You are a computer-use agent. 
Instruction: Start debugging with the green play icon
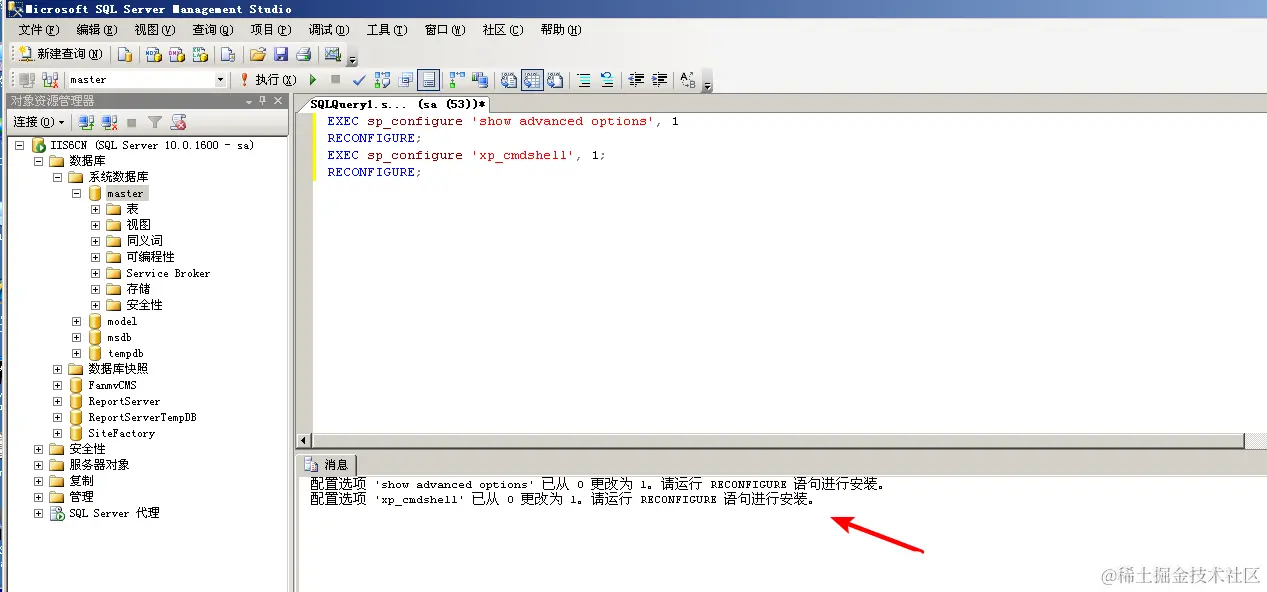(313, 79)
